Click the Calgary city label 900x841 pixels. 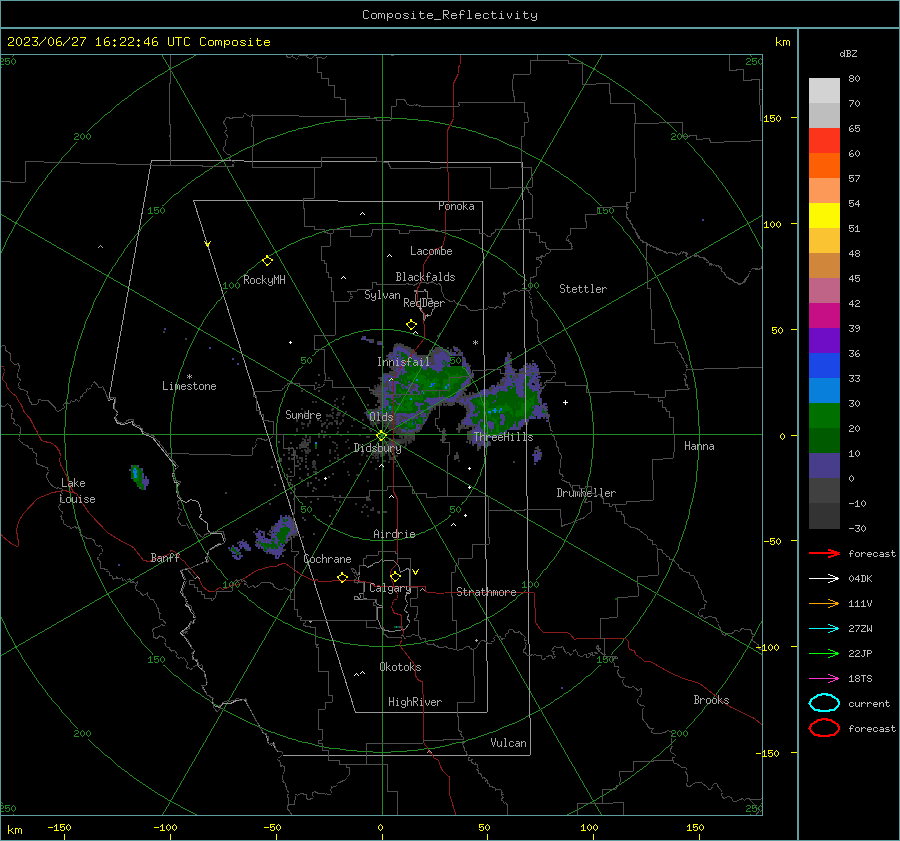390,588
